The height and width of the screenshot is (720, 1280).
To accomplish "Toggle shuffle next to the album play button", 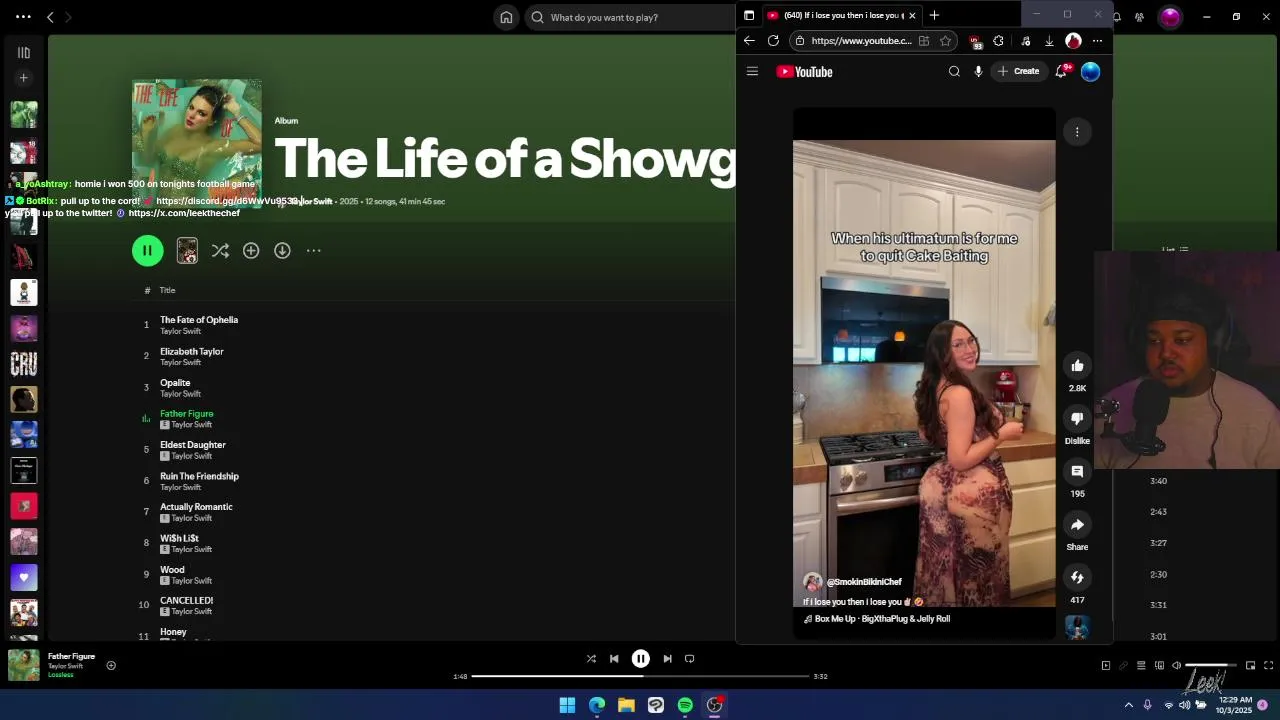I will pyautogui.click(x=220, y=251).
